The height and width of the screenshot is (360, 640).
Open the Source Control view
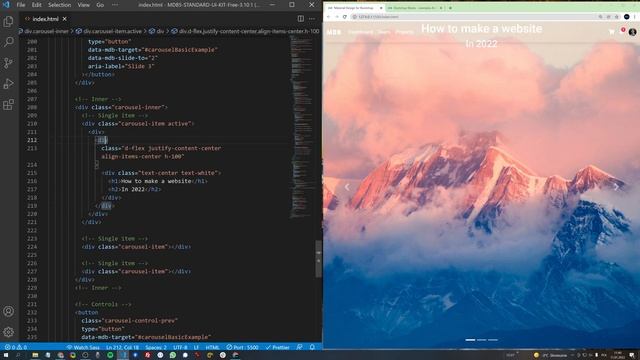pyautogui.click(x=8, y=63)
